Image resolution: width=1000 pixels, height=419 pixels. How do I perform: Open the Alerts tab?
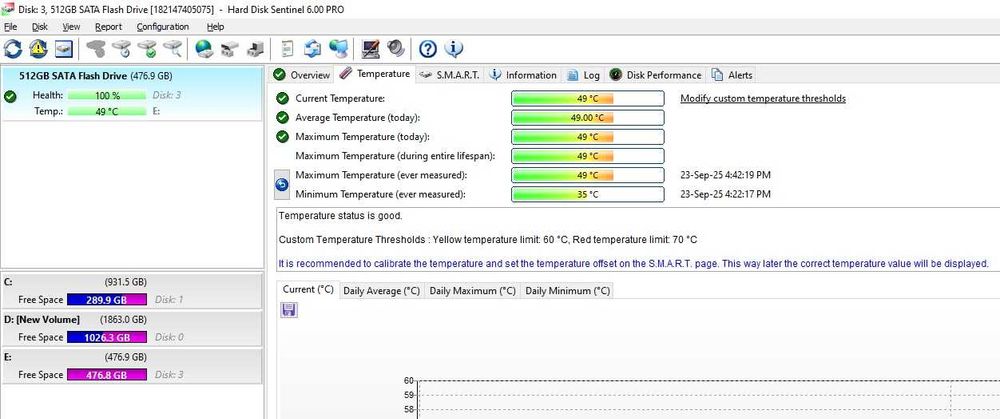(732, 75)
